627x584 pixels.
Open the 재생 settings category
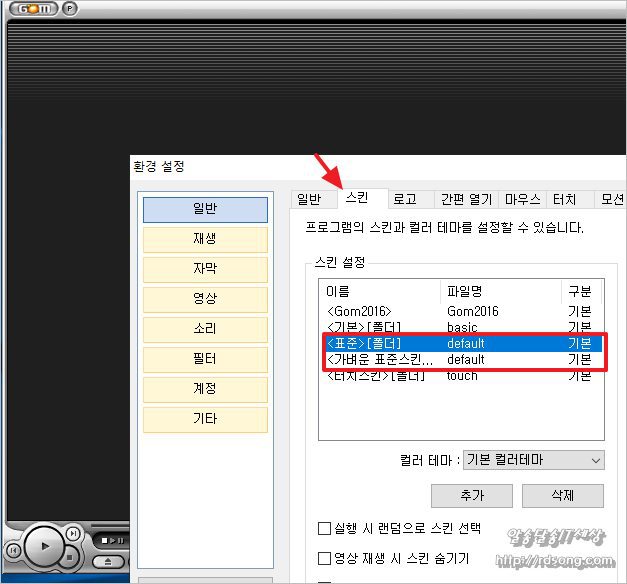205,239
